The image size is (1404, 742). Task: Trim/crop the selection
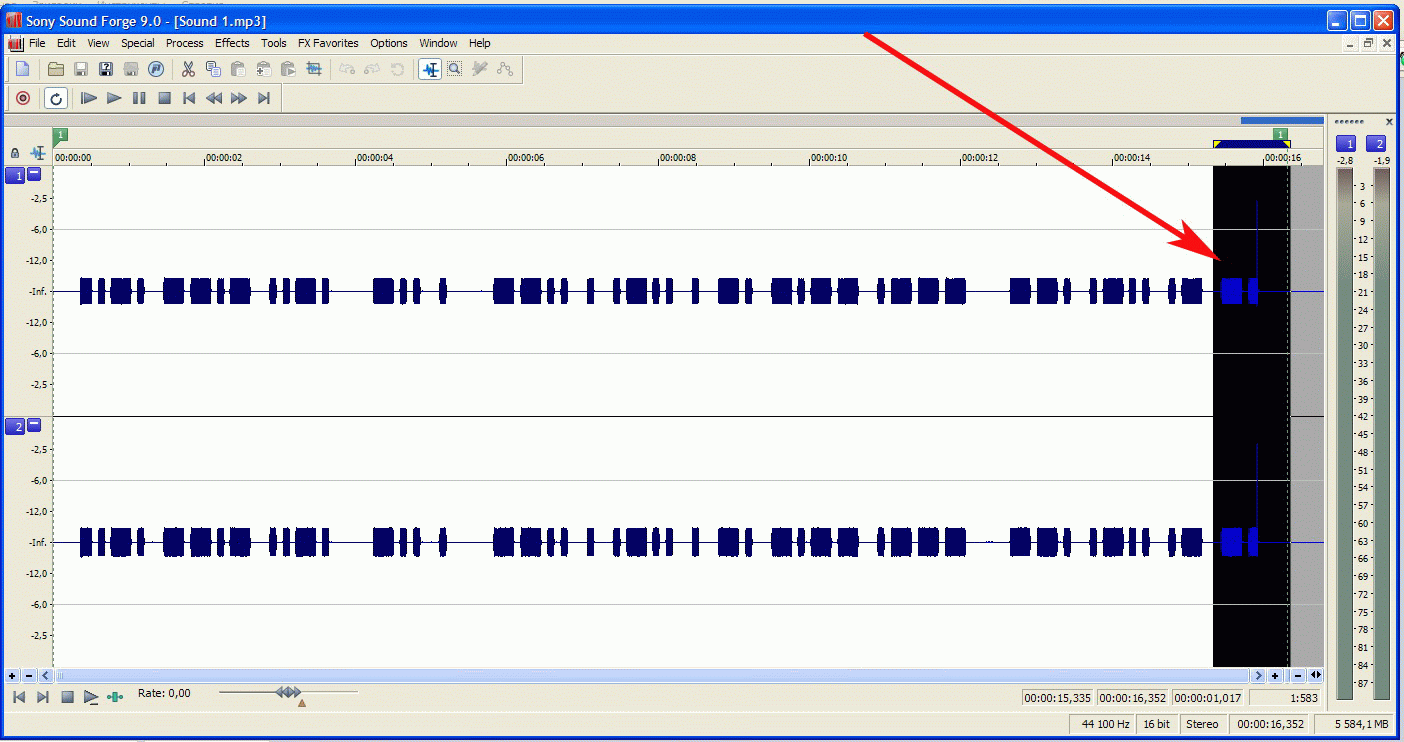(x=314, y=69)
